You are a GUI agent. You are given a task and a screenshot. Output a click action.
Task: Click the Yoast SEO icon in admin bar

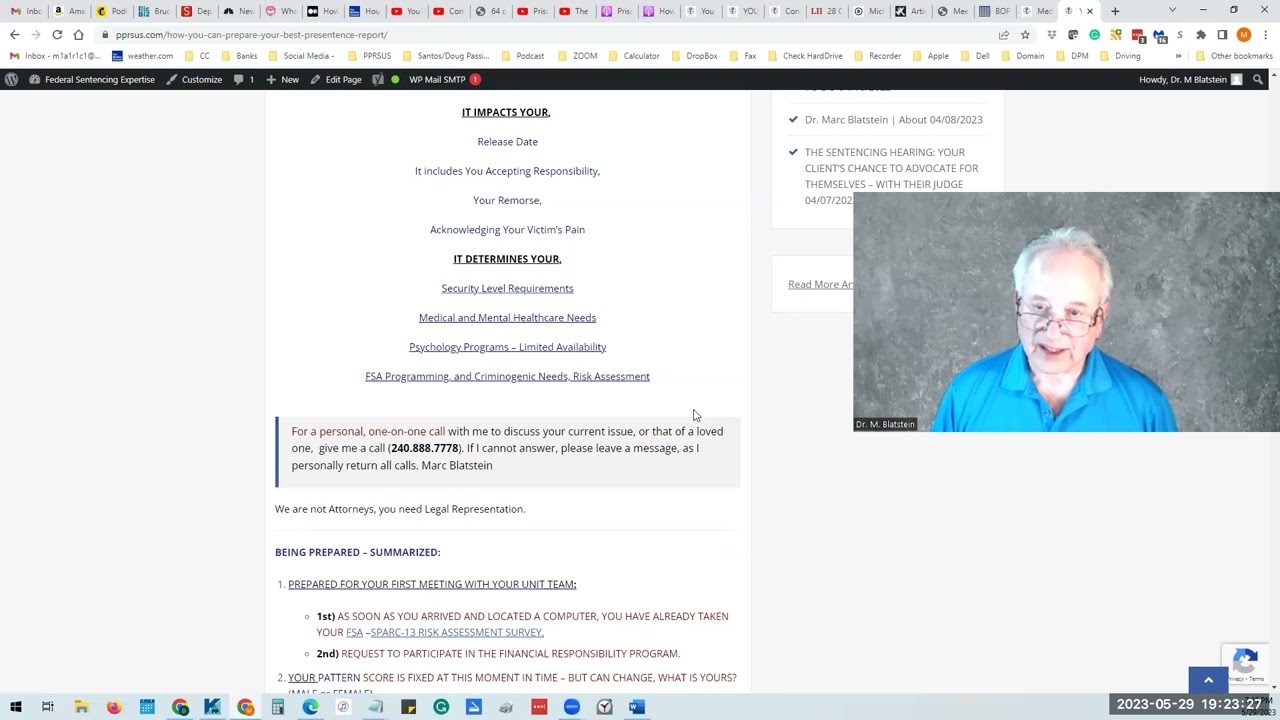coord(378,79)
